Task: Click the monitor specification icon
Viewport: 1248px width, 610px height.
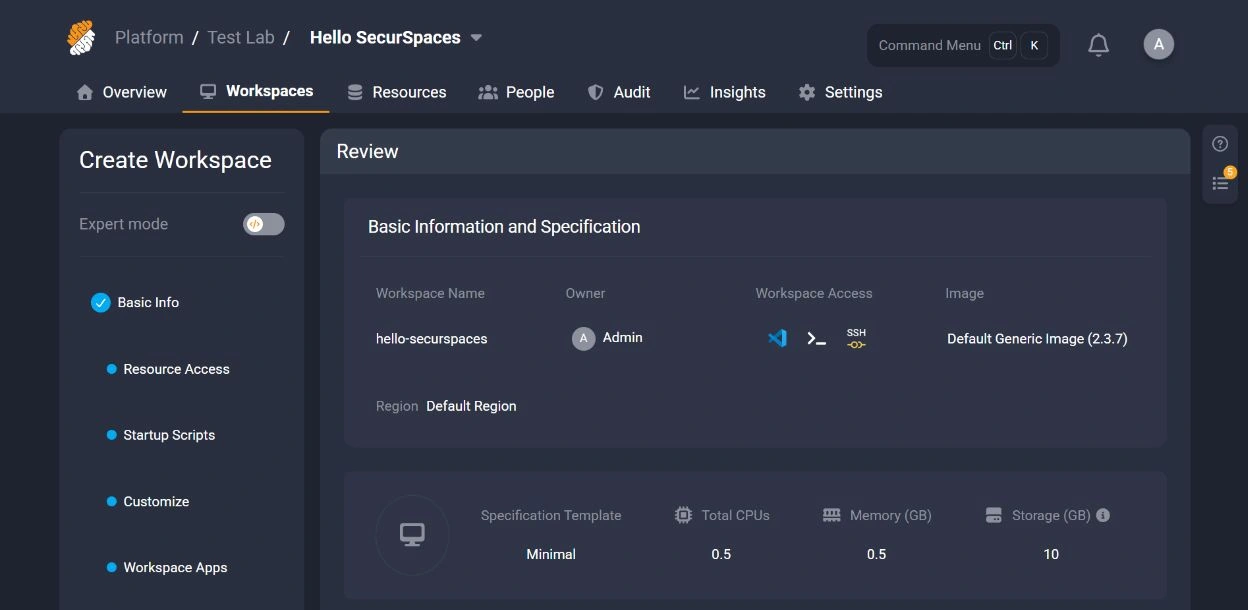Action: coord(412,535)
